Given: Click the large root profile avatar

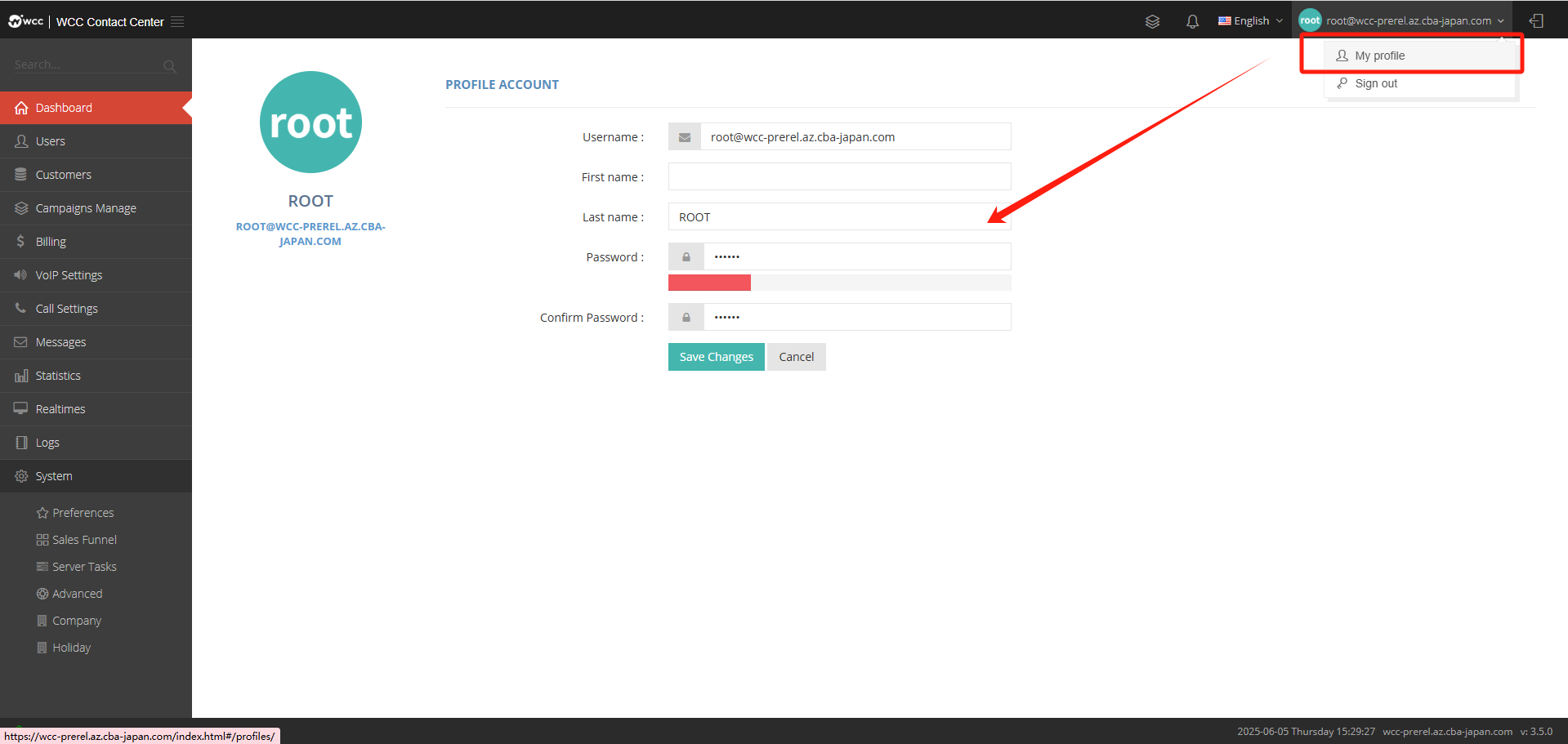Looking at the screenshot, I should [310, 123].
